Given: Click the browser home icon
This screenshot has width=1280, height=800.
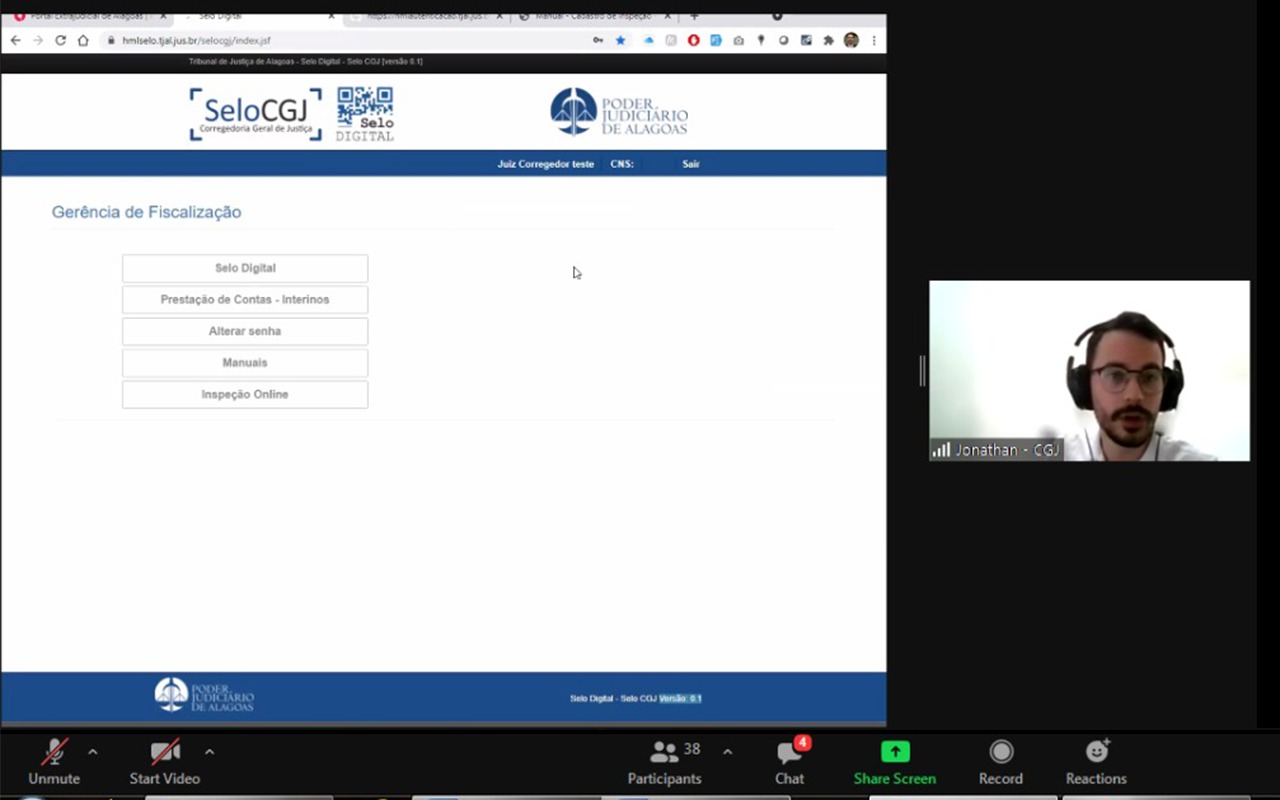Looking at the screenshot, I should click(83, 41).
